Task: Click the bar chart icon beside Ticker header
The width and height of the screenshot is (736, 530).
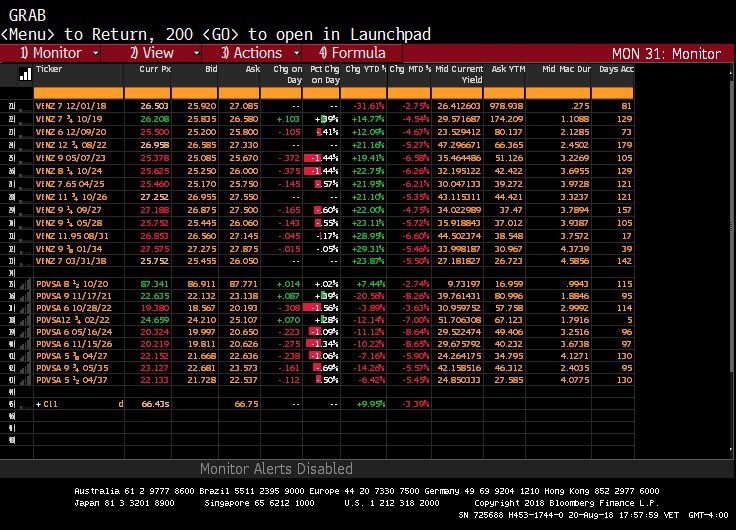Action: pyautogui.click(x=25, y=75)
